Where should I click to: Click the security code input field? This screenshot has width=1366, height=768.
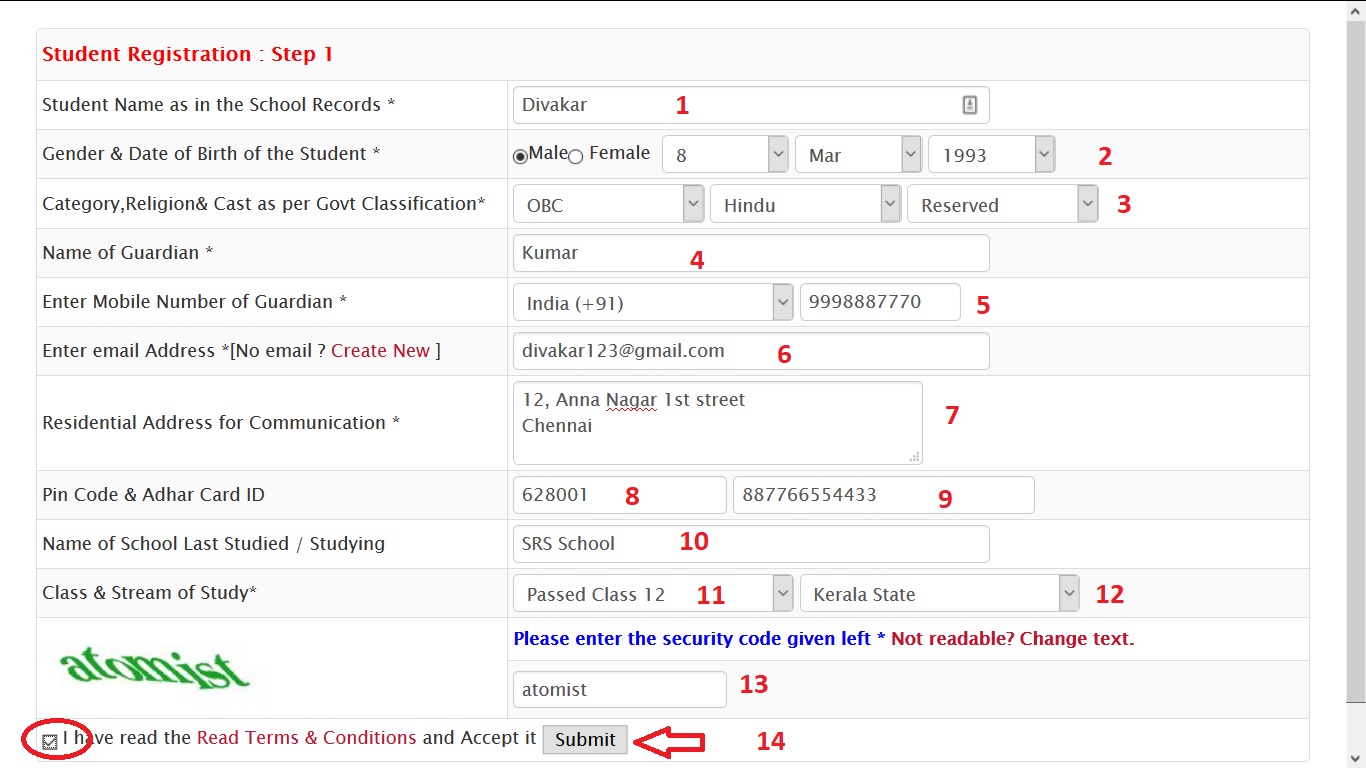pyautogui.click(x=619, y=690)
